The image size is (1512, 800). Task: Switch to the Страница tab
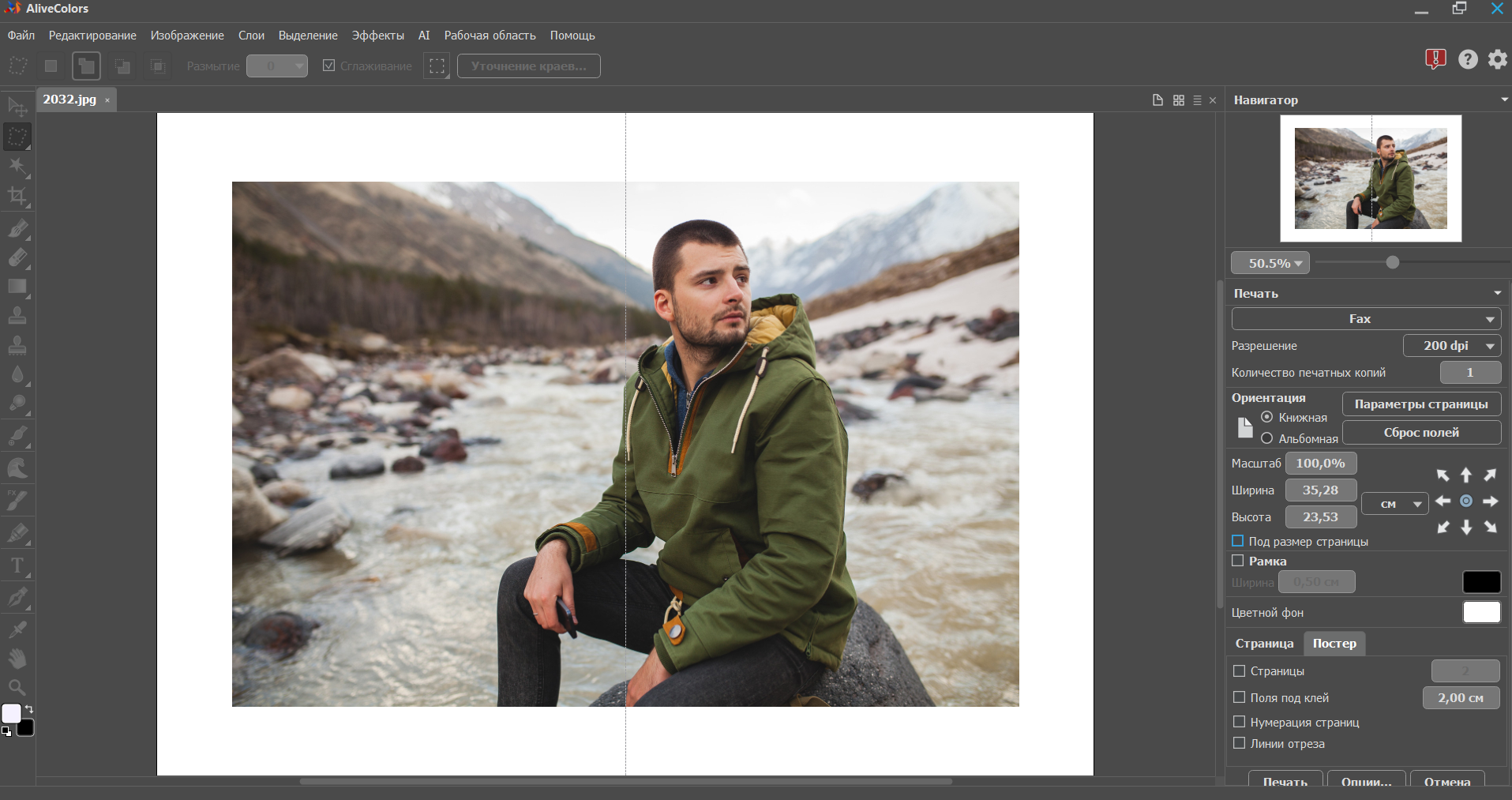point(1264,644)
